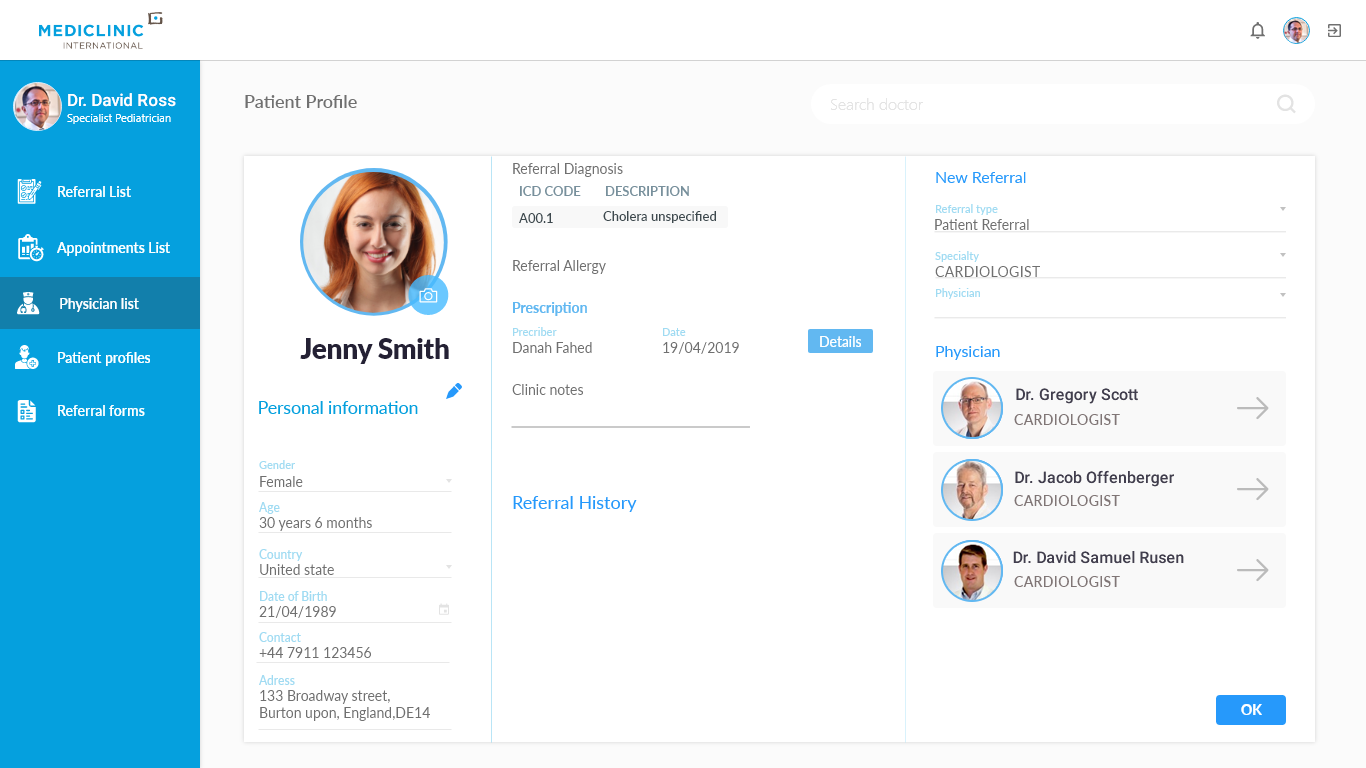Click the camera icon on patient photo
This screenshot has width=1366, height=768.
pos(428,295)
